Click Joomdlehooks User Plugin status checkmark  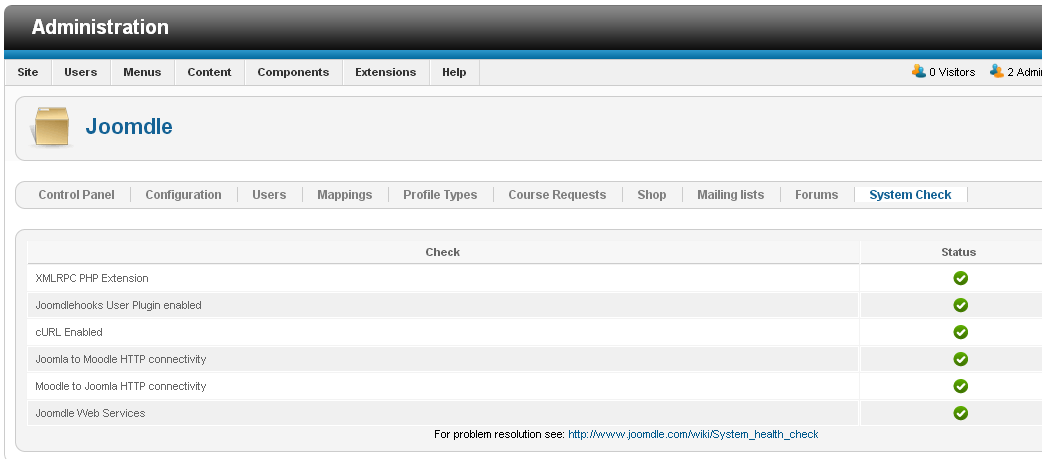point(960,305)
